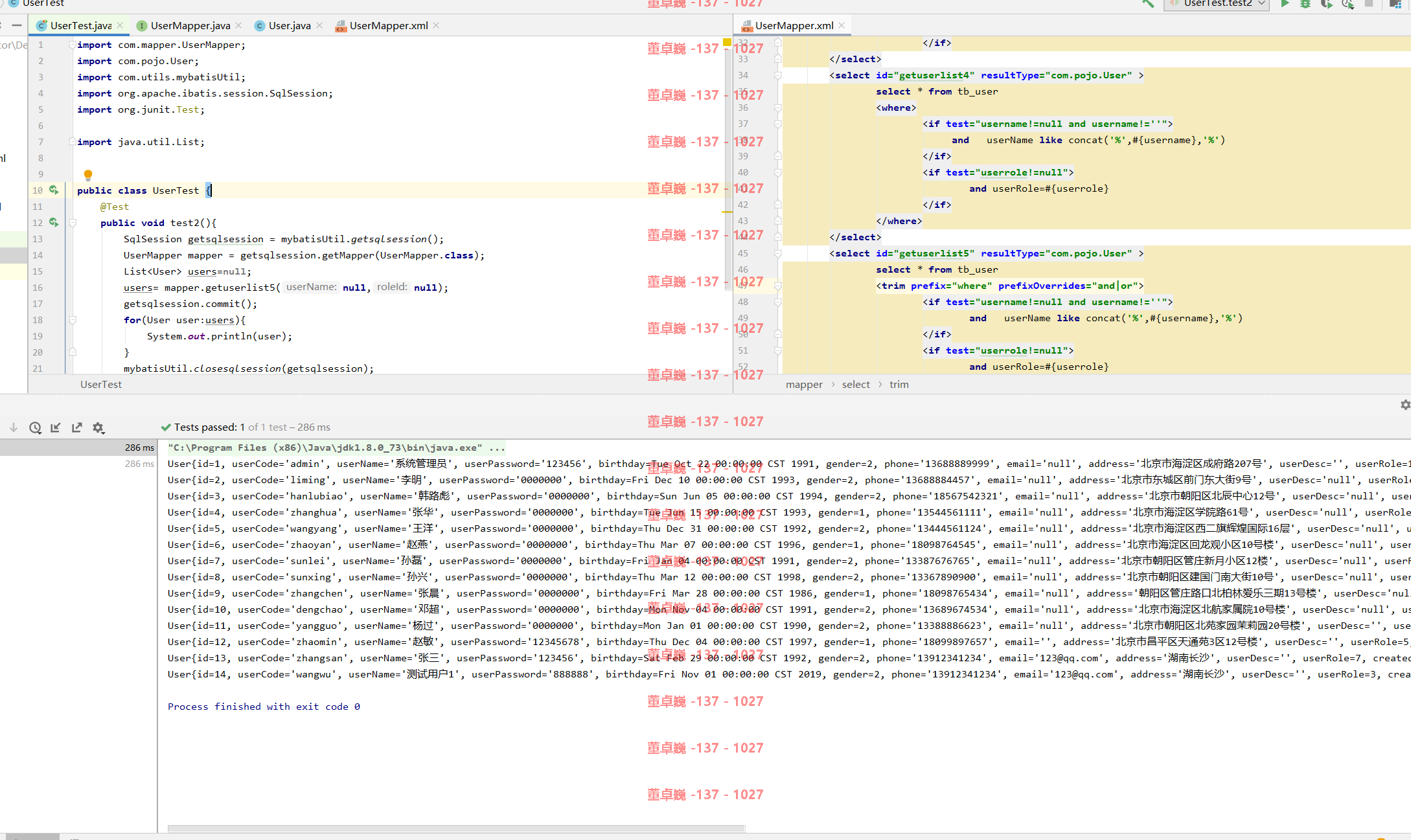Screen dimensions: 1411x840
Task: Click the @Test annotation on line 11
Action: [115, 207]
